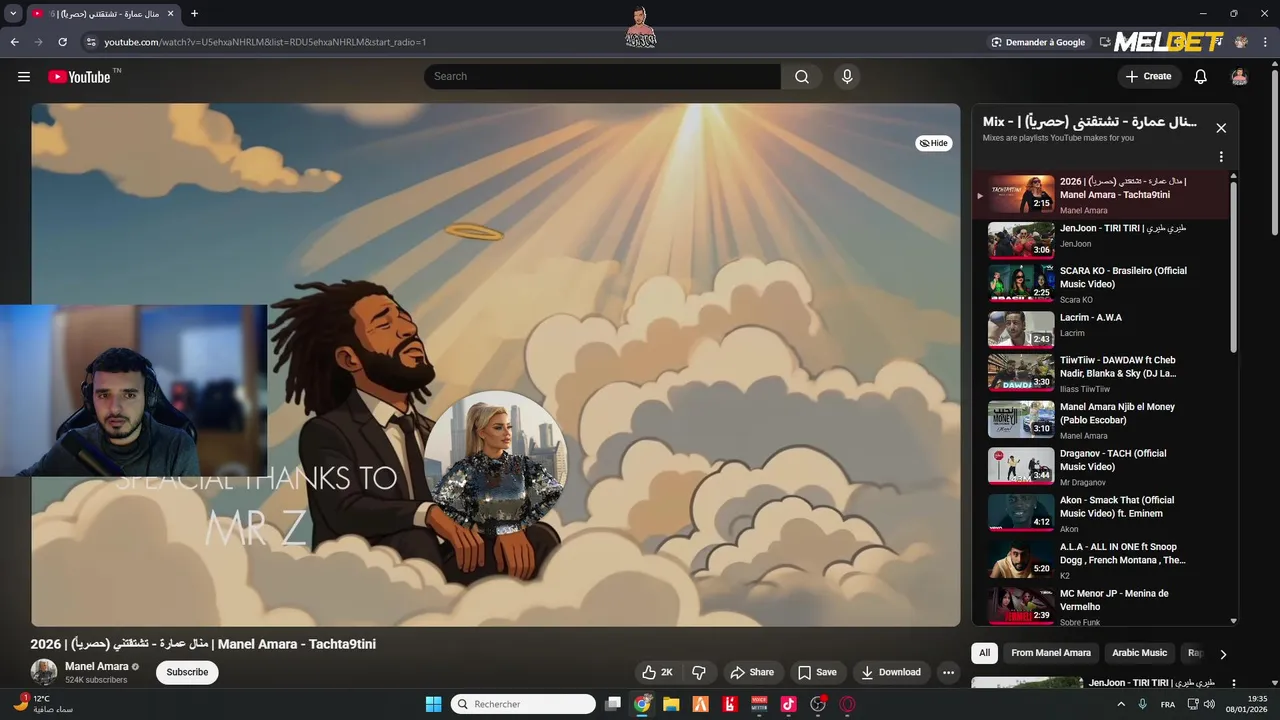Play A.L.A ALL IN ONE from the Mix

1100,560
